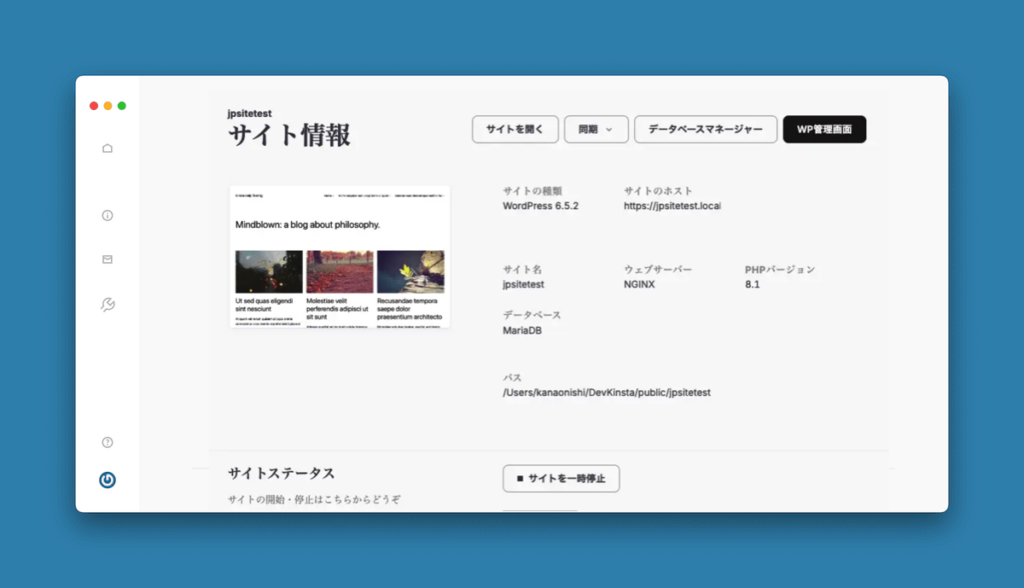
Task: Expand the 同期 sync dropdown
Action: (596, 129)
